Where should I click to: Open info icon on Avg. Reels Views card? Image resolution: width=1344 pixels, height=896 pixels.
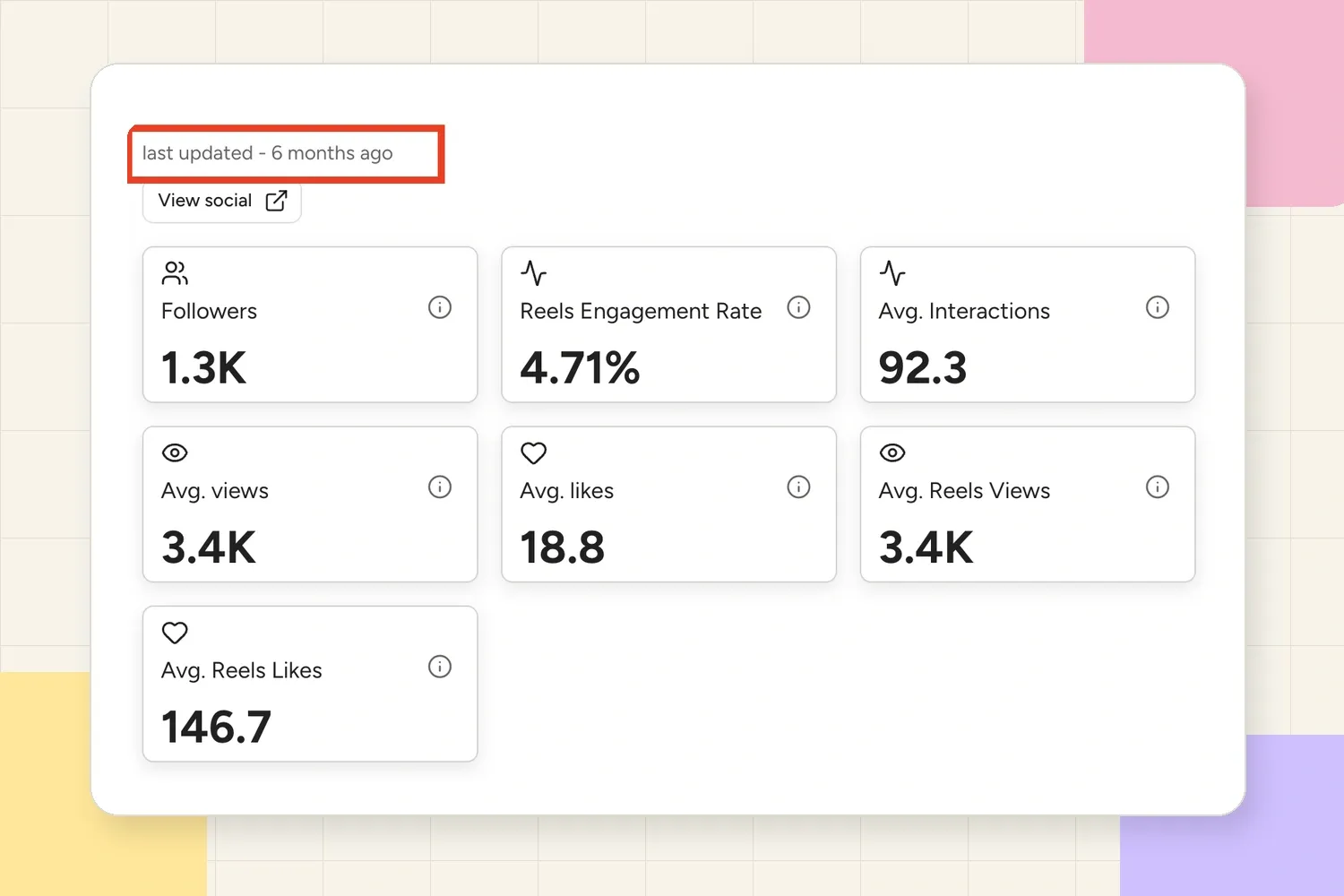coord(1158,487)
